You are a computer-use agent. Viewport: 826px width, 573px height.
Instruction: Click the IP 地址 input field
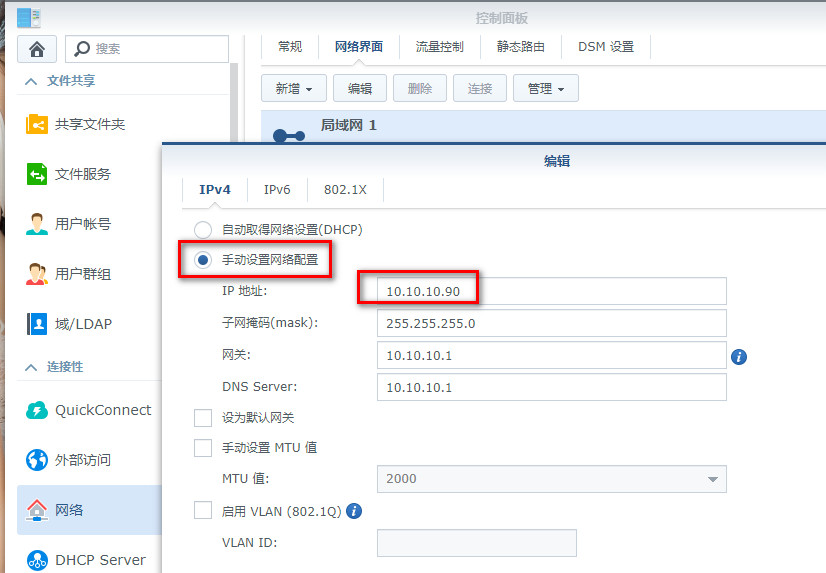[552, 291]
